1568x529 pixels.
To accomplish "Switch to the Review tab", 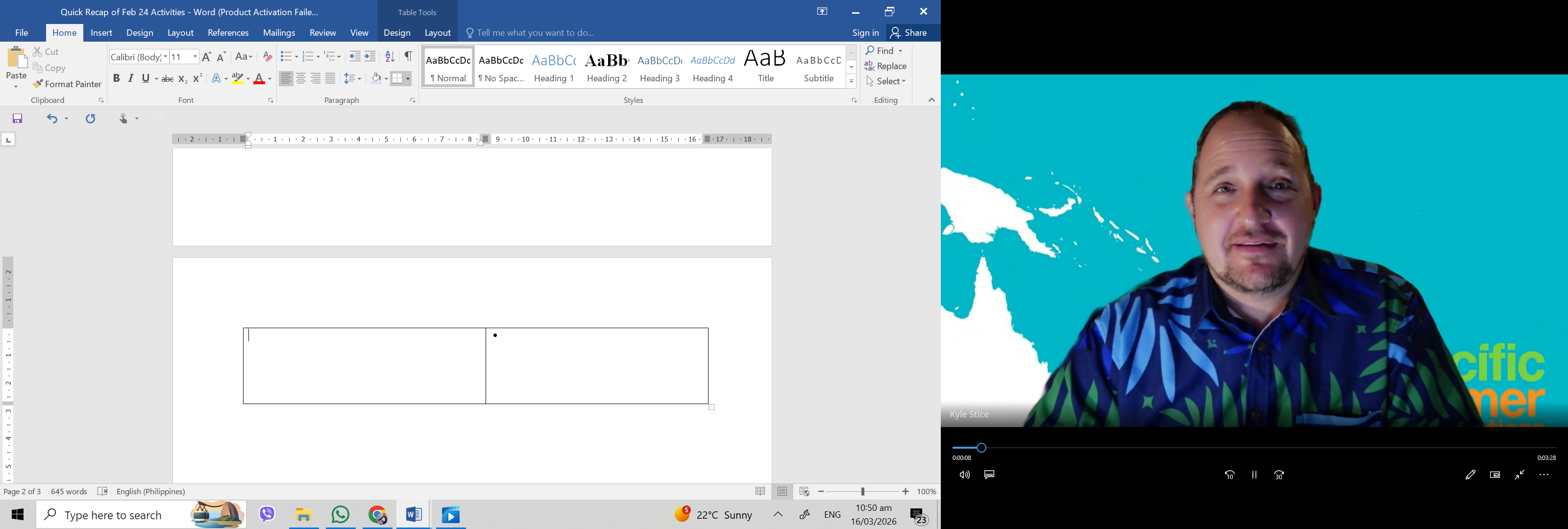I will tap(322, 33).
